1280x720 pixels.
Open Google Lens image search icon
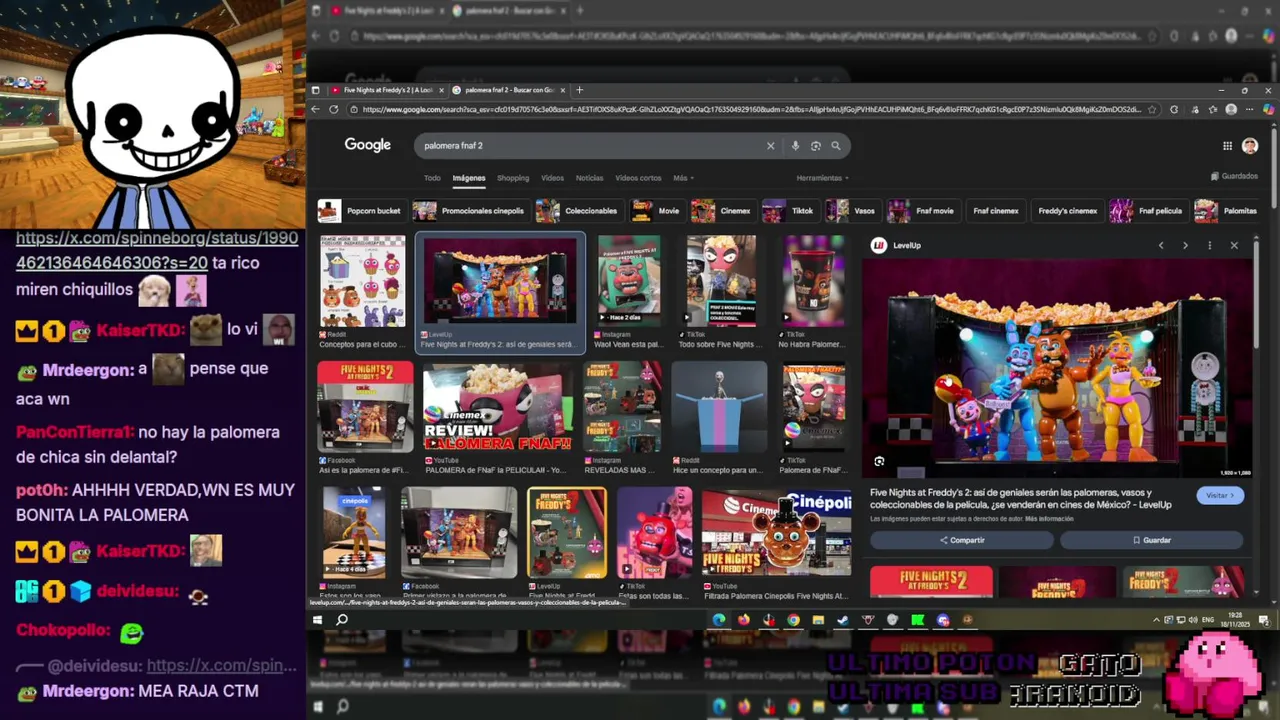pyautogui.click(x=816, y=146)
